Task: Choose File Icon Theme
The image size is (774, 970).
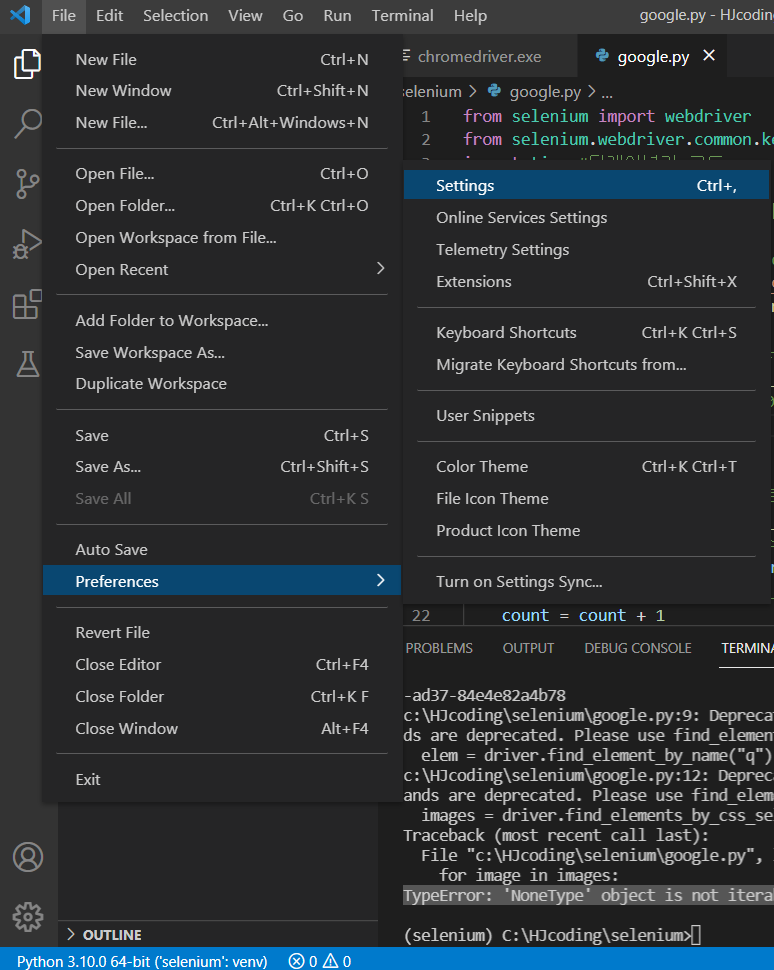Action: point(586,499)
